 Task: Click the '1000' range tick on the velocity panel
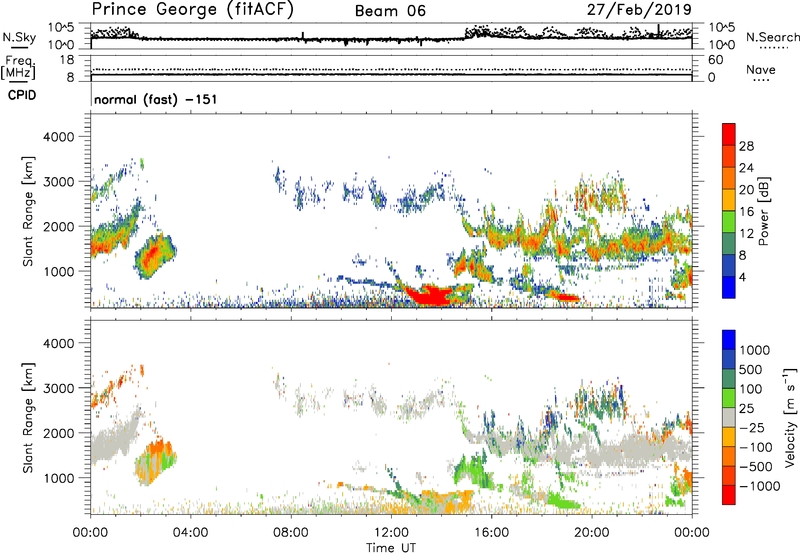58,478
